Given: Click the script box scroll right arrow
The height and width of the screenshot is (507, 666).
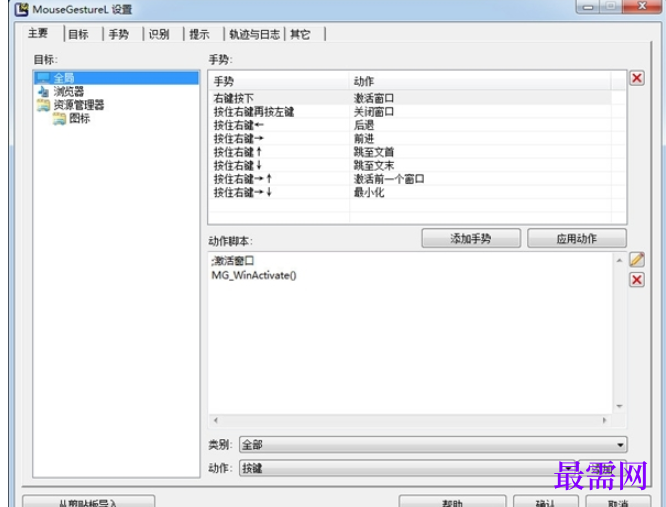Looking at the screenshot, I should 604,420.
